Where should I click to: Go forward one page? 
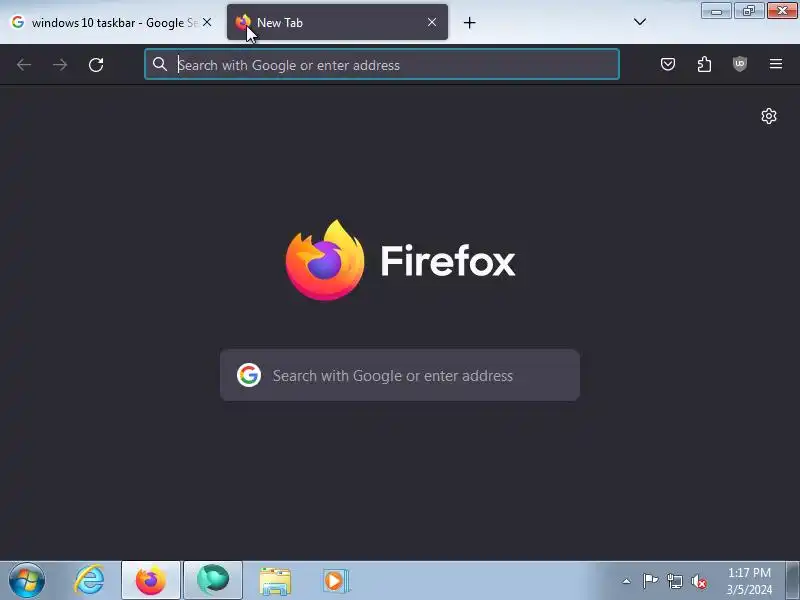60,65
